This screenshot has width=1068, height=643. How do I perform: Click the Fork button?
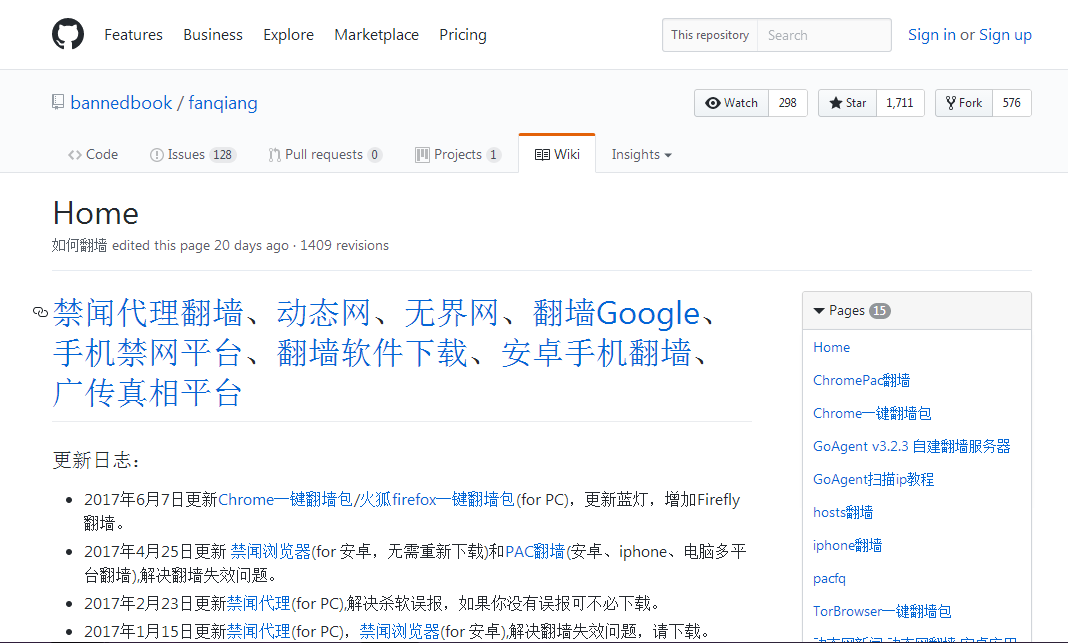tap(964, 103)
